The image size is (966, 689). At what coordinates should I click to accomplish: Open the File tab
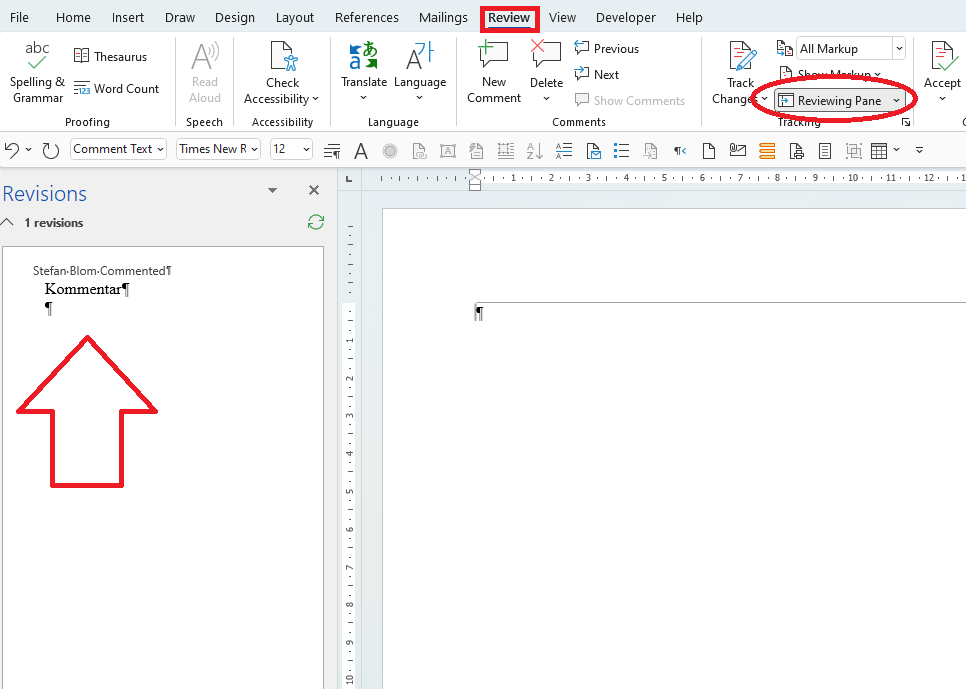pos(19,18)
